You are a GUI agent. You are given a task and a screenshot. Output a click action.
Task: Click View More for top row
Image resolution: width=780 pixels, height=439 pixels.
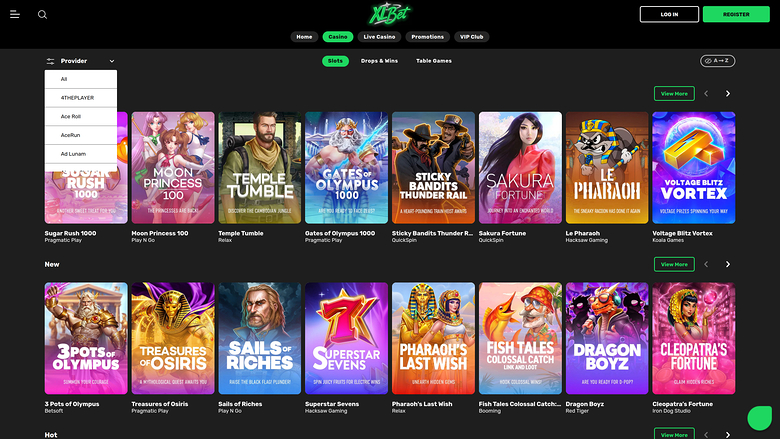(x=674, y=93)
